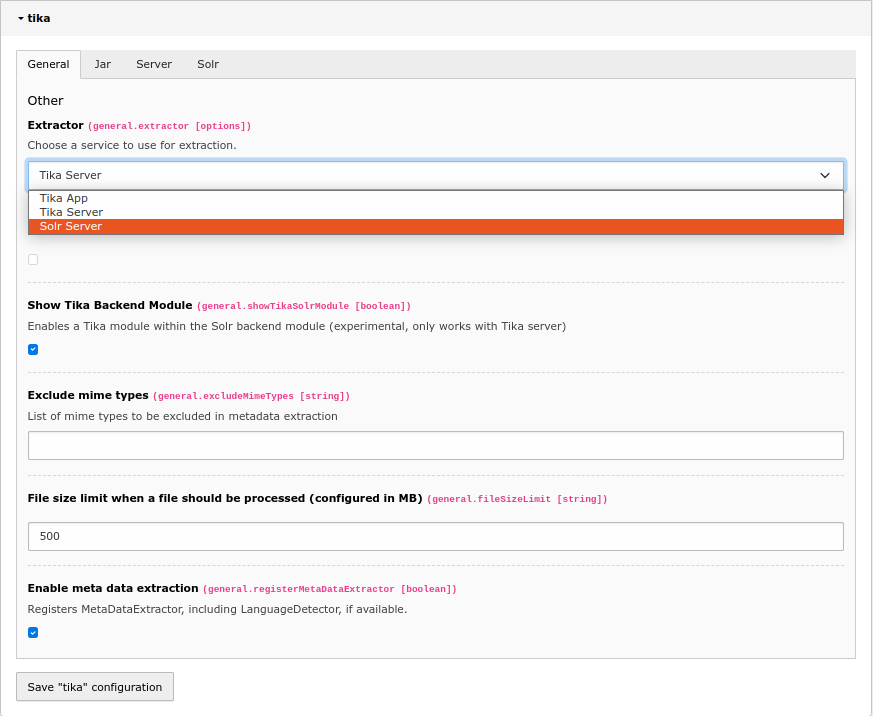
Task: Switch to the Jar tab
Action: 102,64
